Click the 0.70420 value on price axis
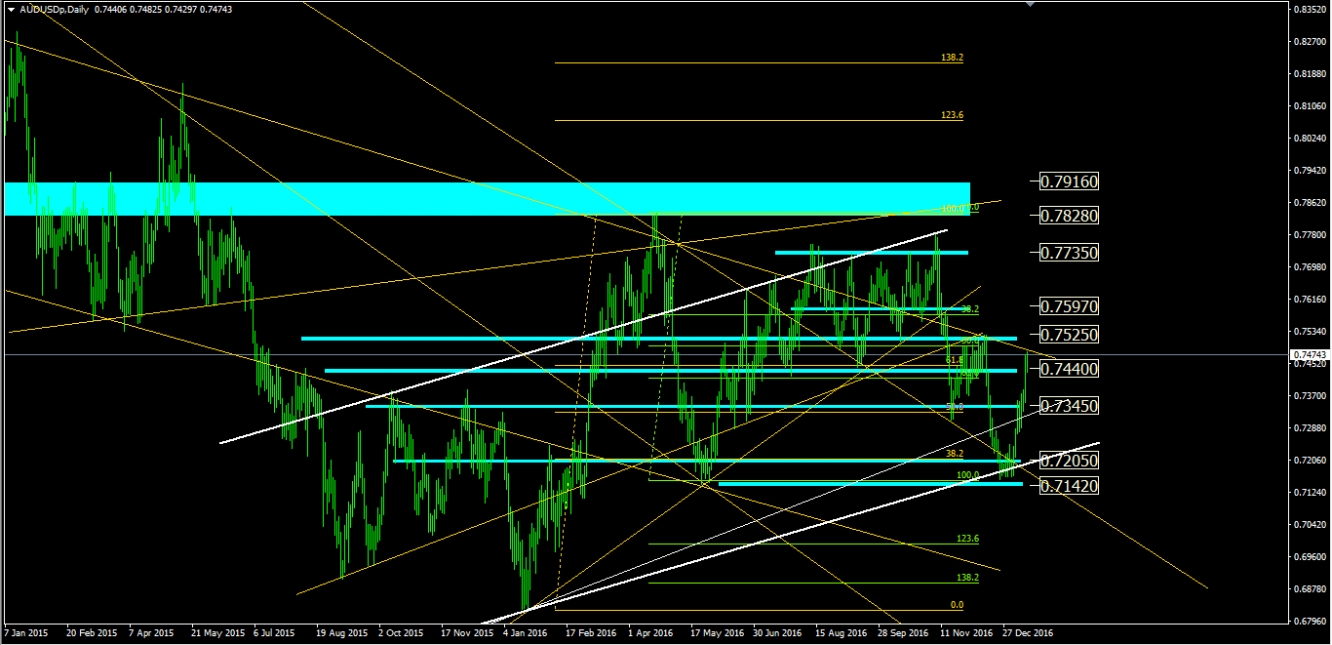The height and width of the screenshot is (645, 1332). tap(1311, 525)
